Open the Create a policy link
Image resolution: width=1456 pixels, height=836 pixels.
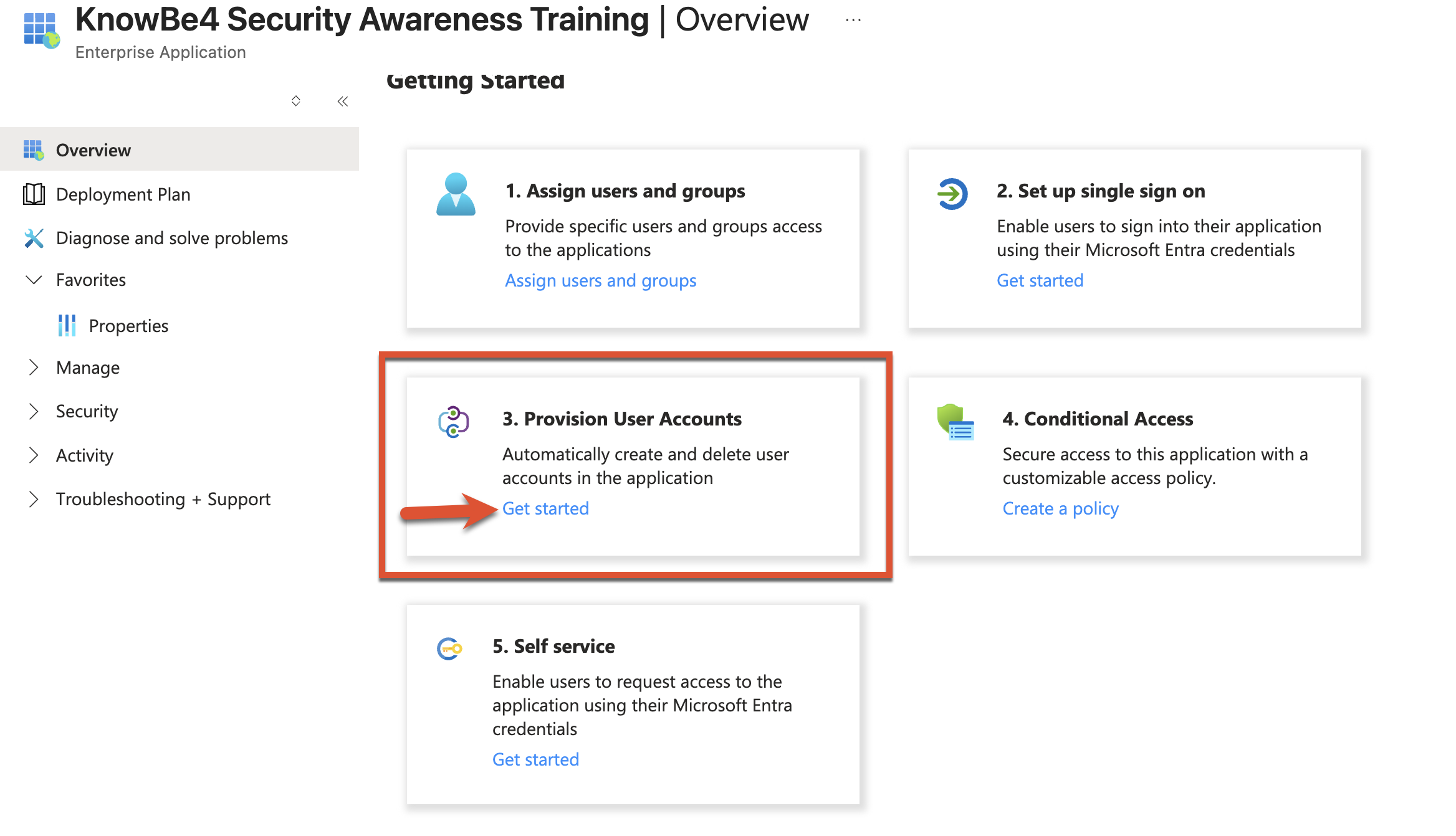pos(1060,508)
